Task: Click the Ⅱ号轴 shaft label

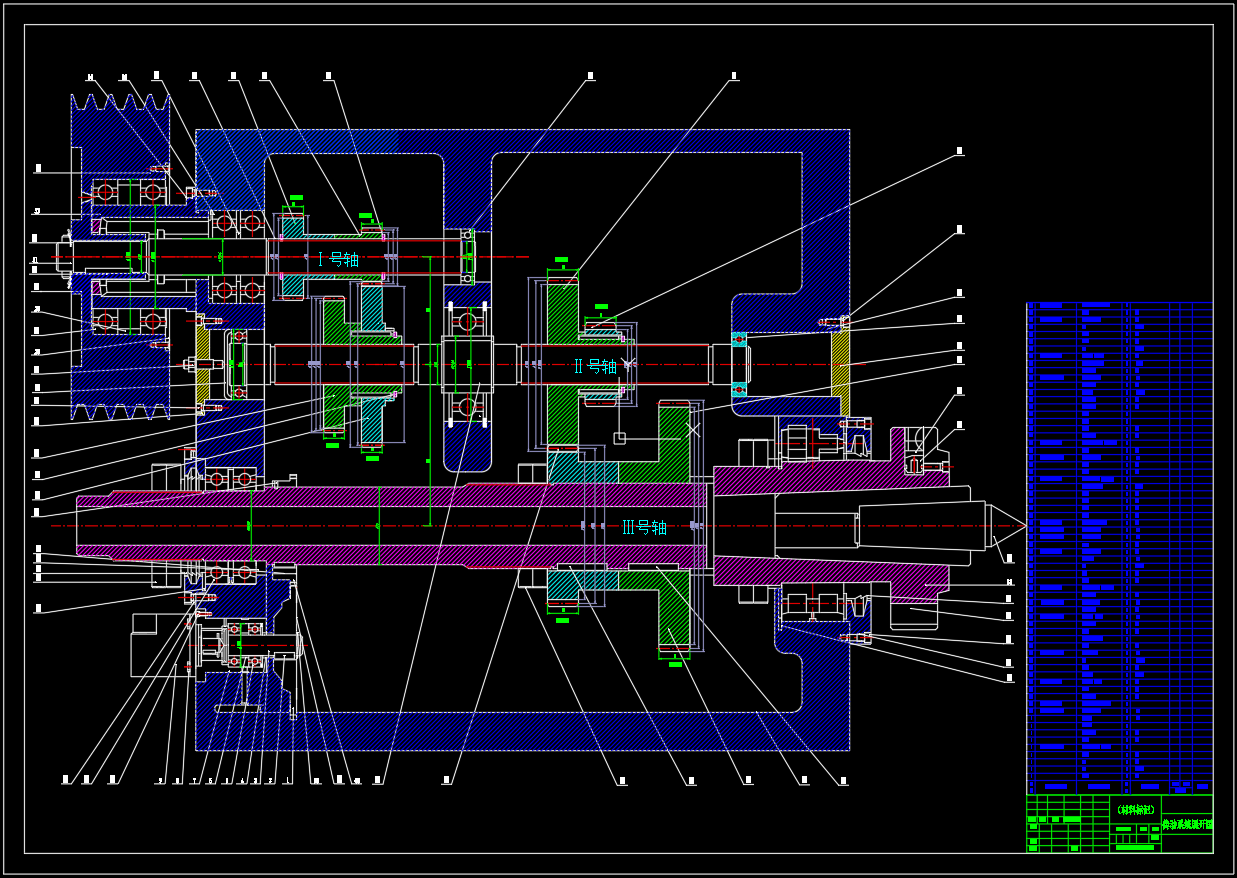Action: pos(595,366)
